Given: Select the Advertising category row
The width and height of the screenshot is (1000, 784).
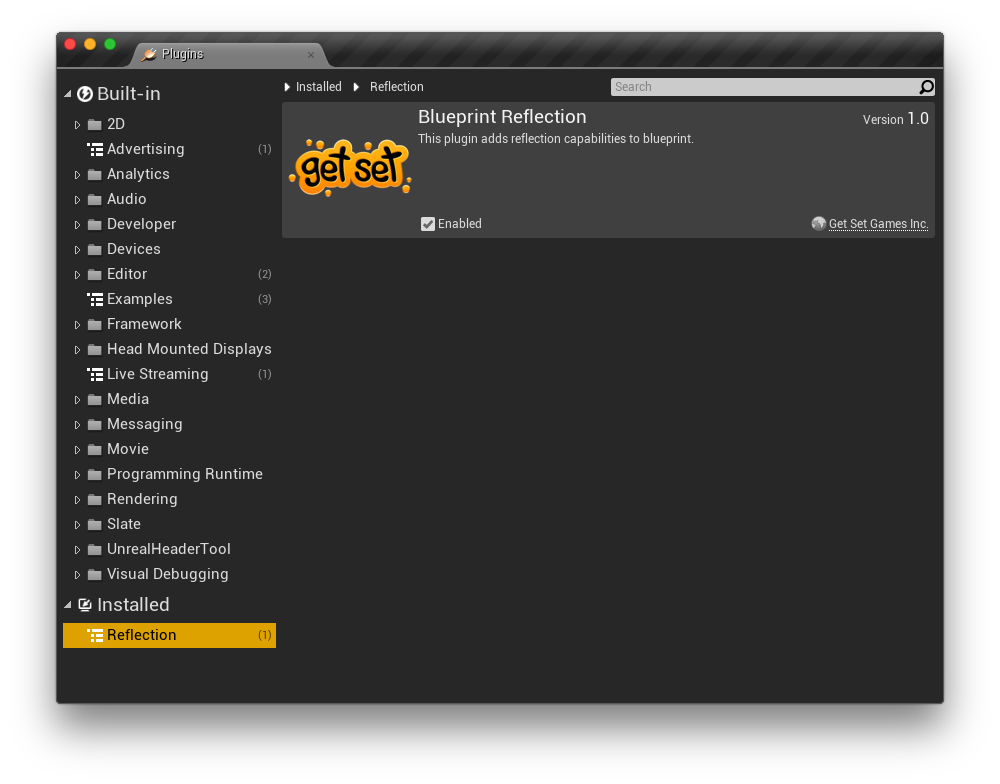Looking at the screenshot, I should tap(170, 149).
